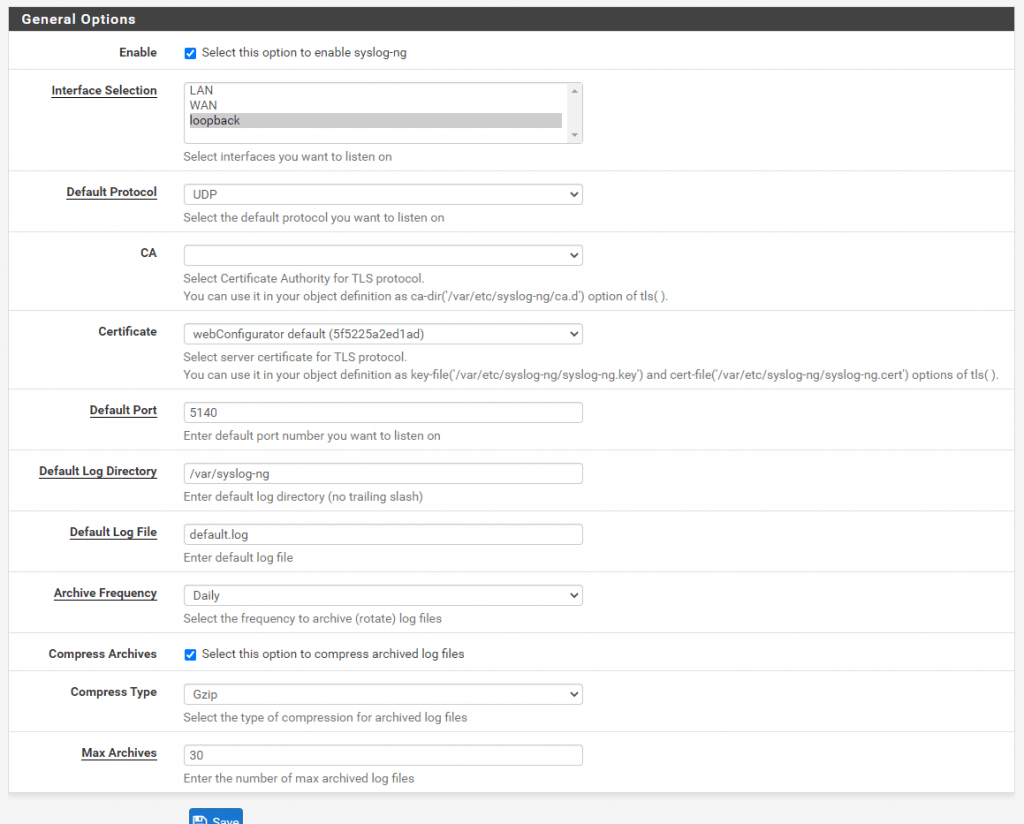Select loopback in the interface list
The width and height of the screenshot is (1024, 824).
(x=375, y=120)
